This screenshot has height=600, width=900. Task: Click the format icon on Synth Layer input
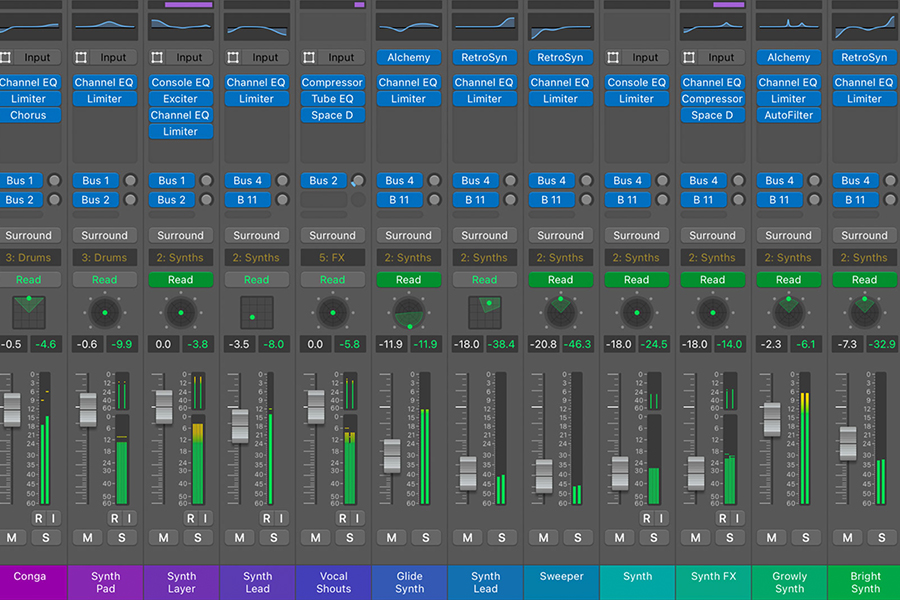[157, 57]
